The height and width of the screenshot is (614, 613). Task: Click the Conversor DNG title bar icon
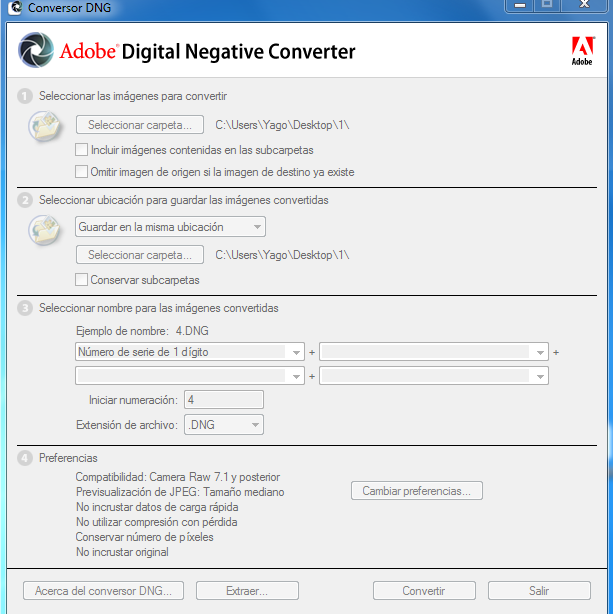pyautogui.click(x=14, y=7)
